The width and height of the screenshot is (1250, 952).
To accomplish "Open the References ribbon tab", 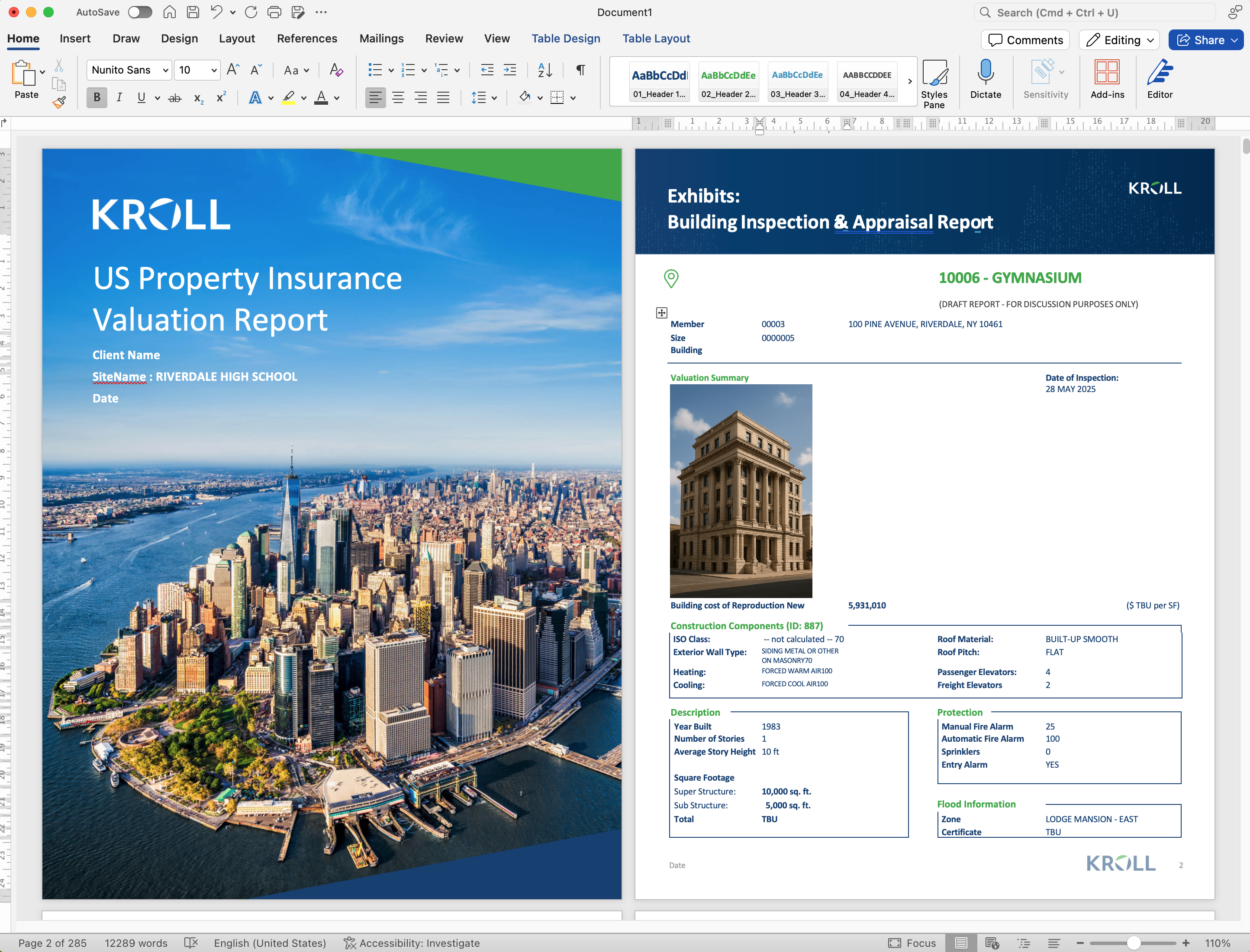I will pos(306,39).
